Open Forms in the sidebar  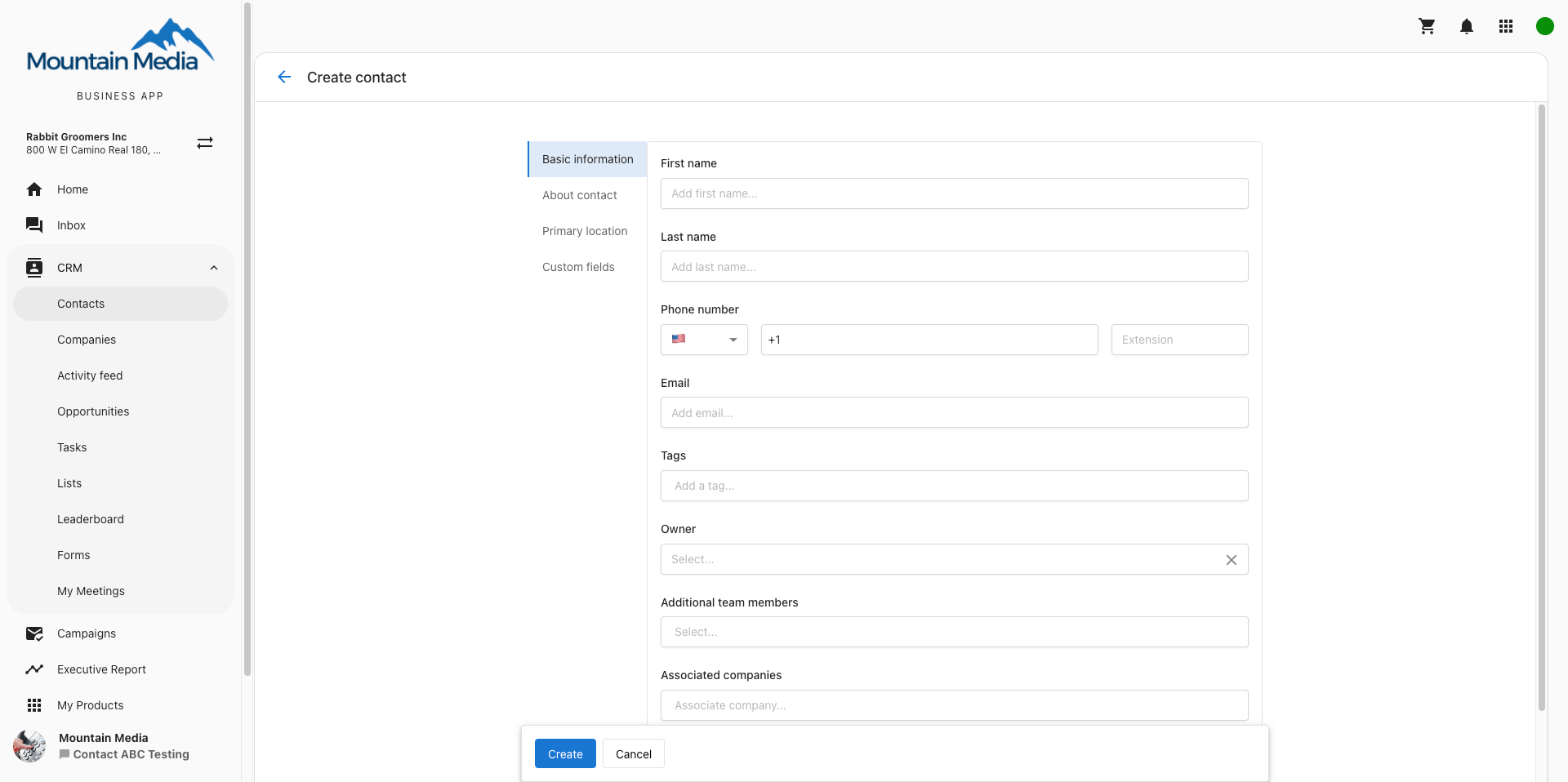click(x=120, y=555)
